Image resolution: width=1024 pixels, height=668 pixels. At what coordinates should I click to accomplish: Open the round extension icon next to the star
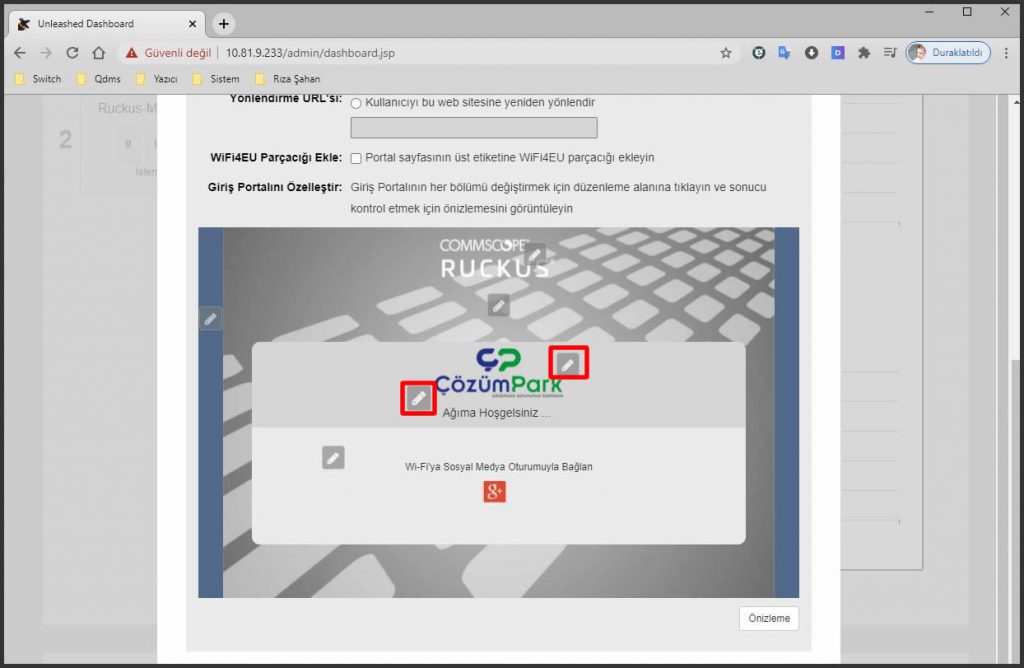(758, 53)
